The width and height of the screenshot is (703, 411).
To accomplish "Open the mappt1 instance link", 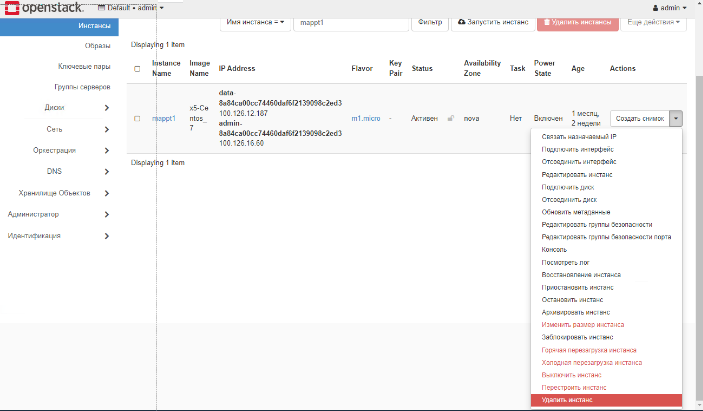I will pyautogui.click(x=164, y=118).
